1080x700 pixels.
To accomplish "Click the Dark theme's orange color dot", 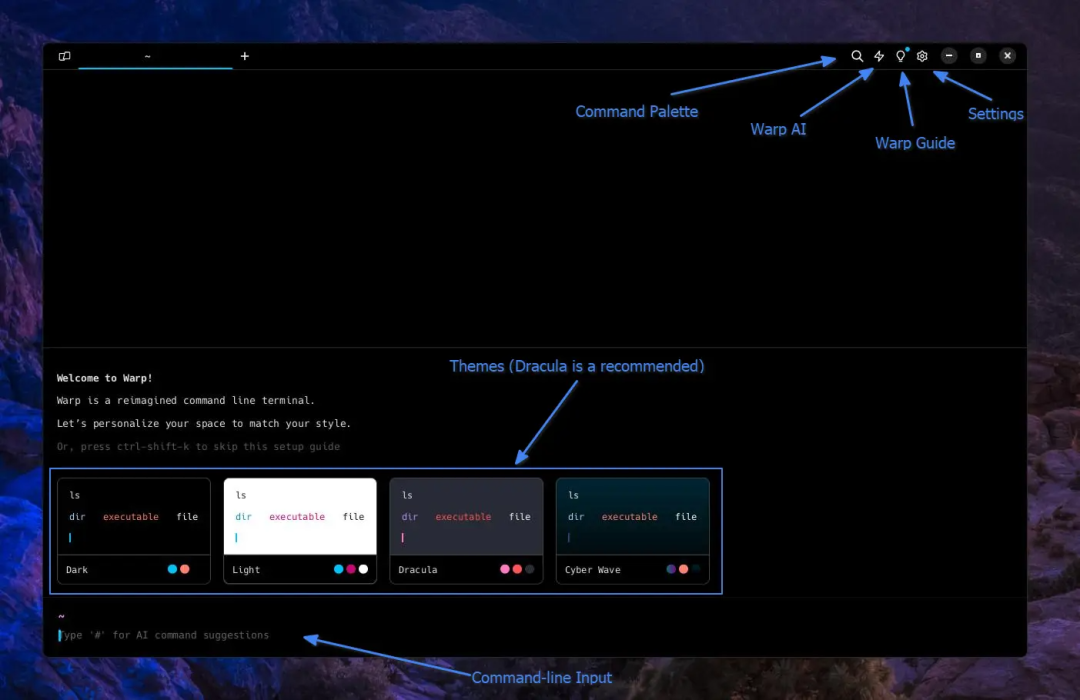I will tap(185, 569).
